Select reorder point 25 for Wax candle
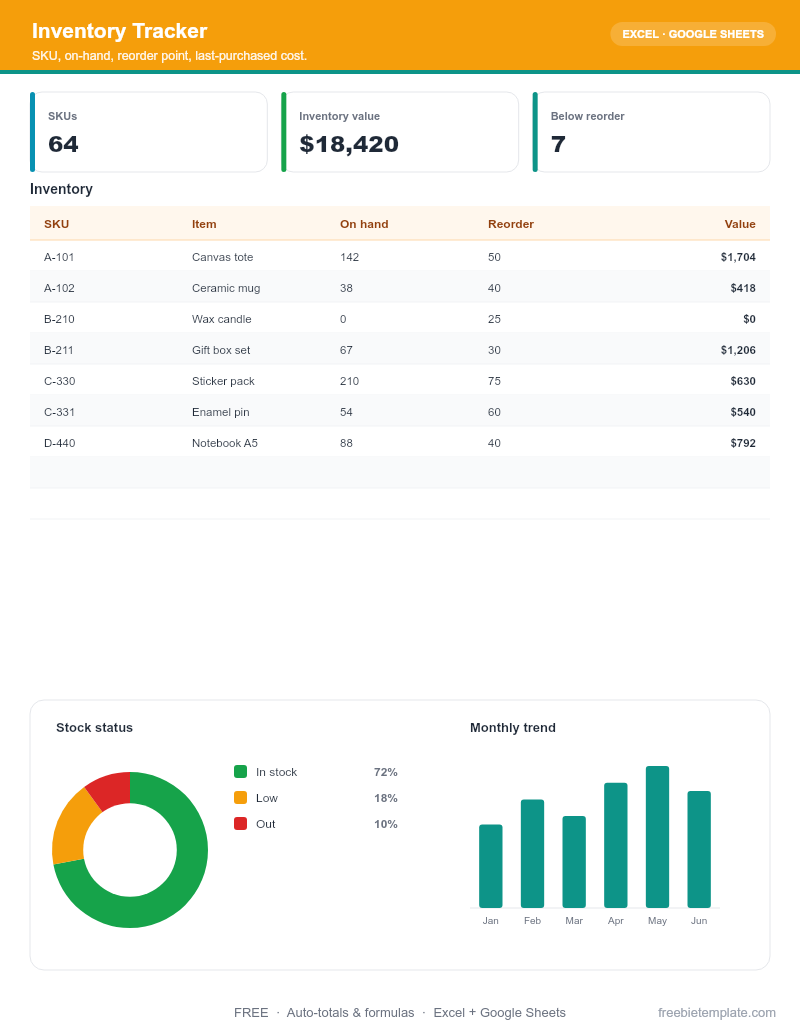800x1035 pixels. coord(494,319)
